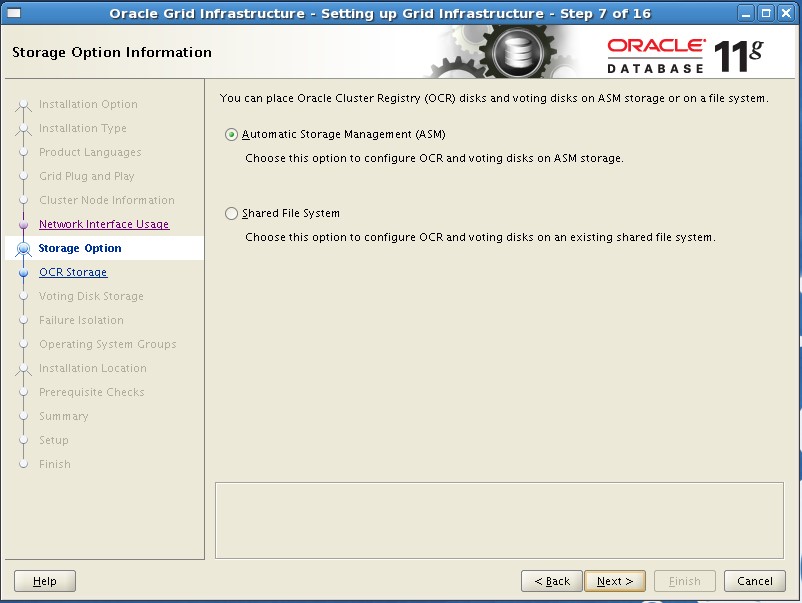
Task: Click the Product Languages step label
Action: [90, 152]
